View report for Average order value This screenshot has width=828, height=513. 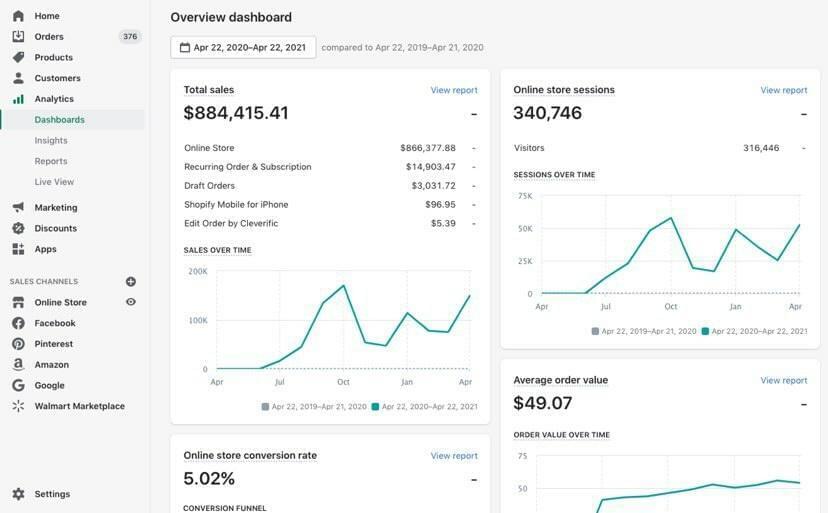[x=783, y=380]
